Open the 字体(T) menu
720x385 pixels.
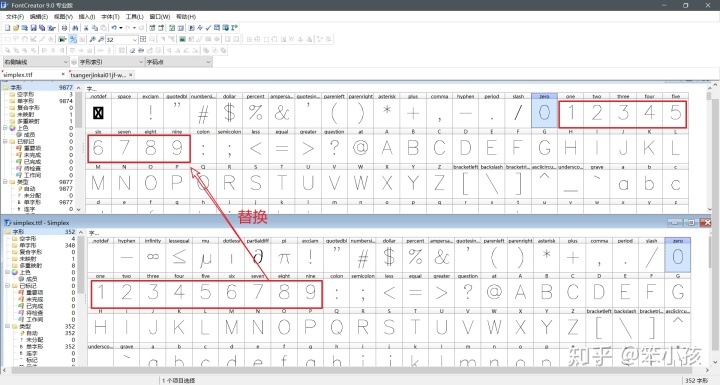click(110, 17)
